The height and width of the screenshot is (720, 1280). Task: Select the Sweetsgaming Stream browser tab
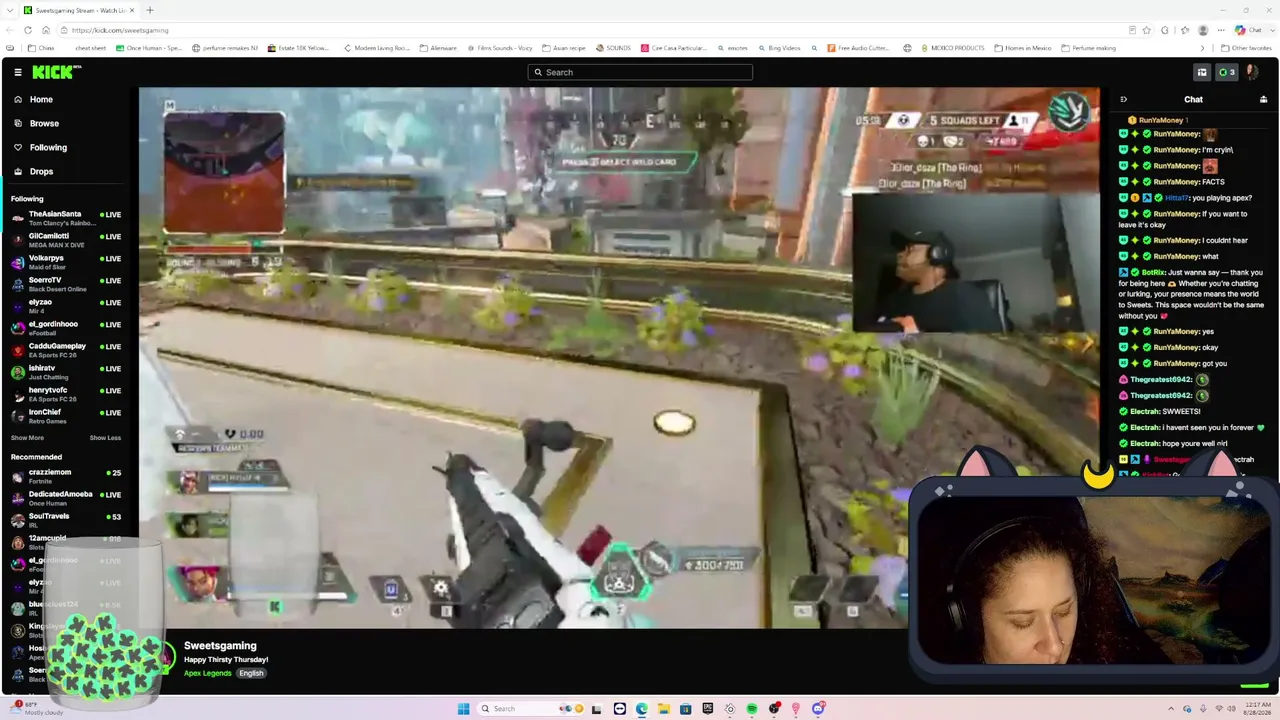click(79, 10)
